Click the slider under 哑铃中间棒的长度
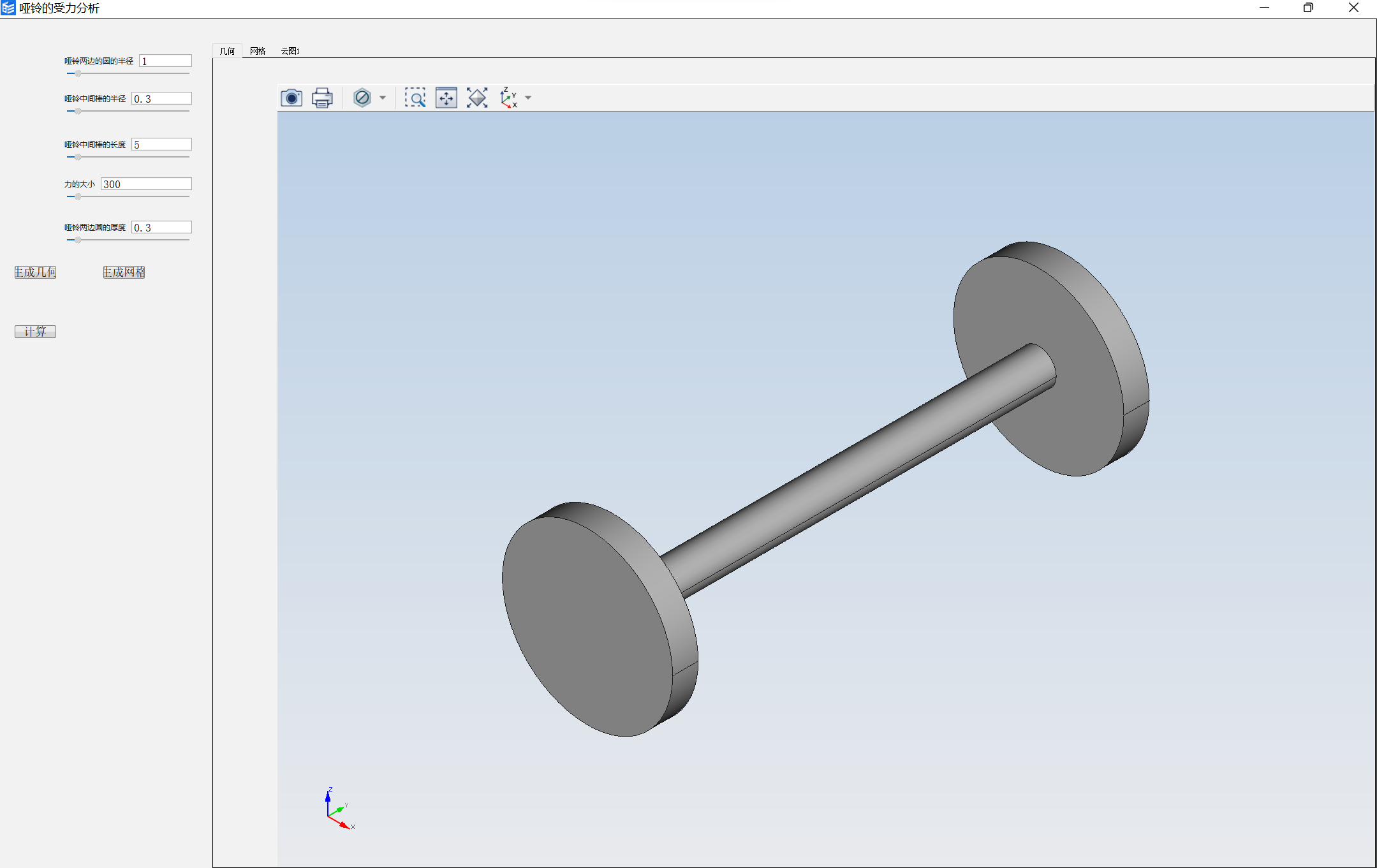Viewport: 1377px width, 868px height. tap(128, 157)
